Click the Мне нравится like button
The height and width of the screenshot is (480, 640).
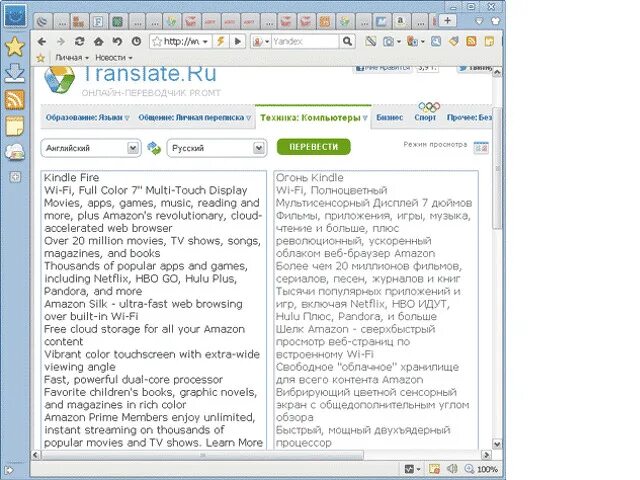click(x=382, y=69)
